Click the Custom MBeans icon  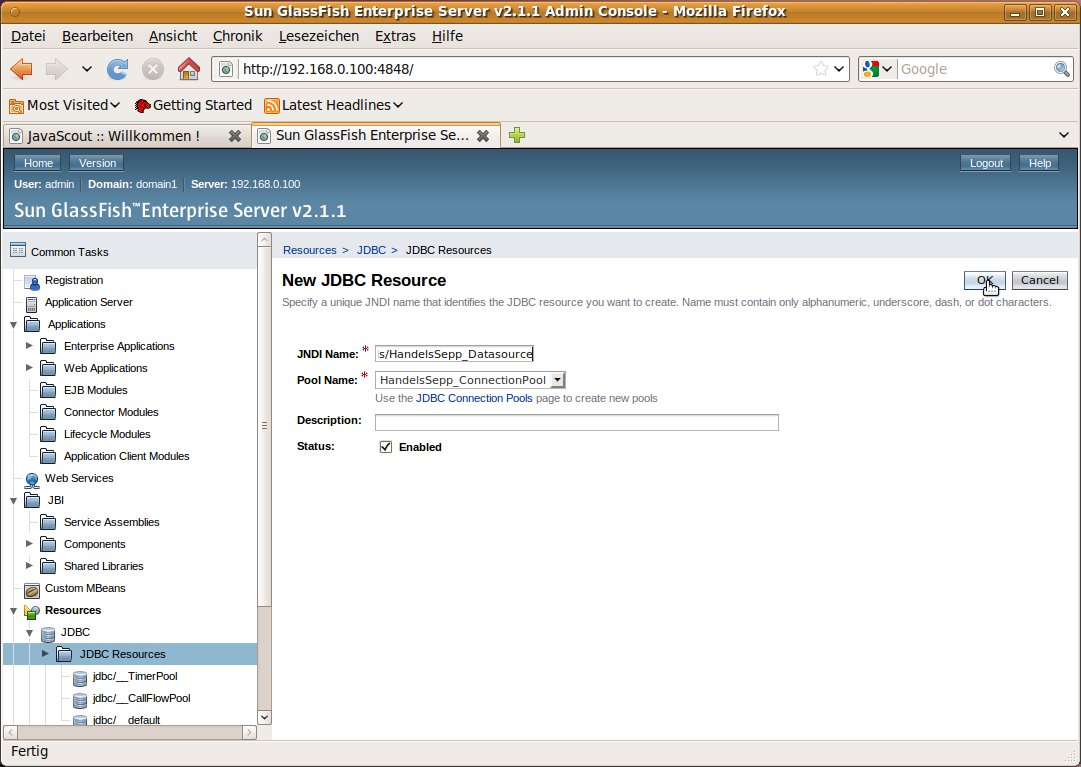[32, 589]
